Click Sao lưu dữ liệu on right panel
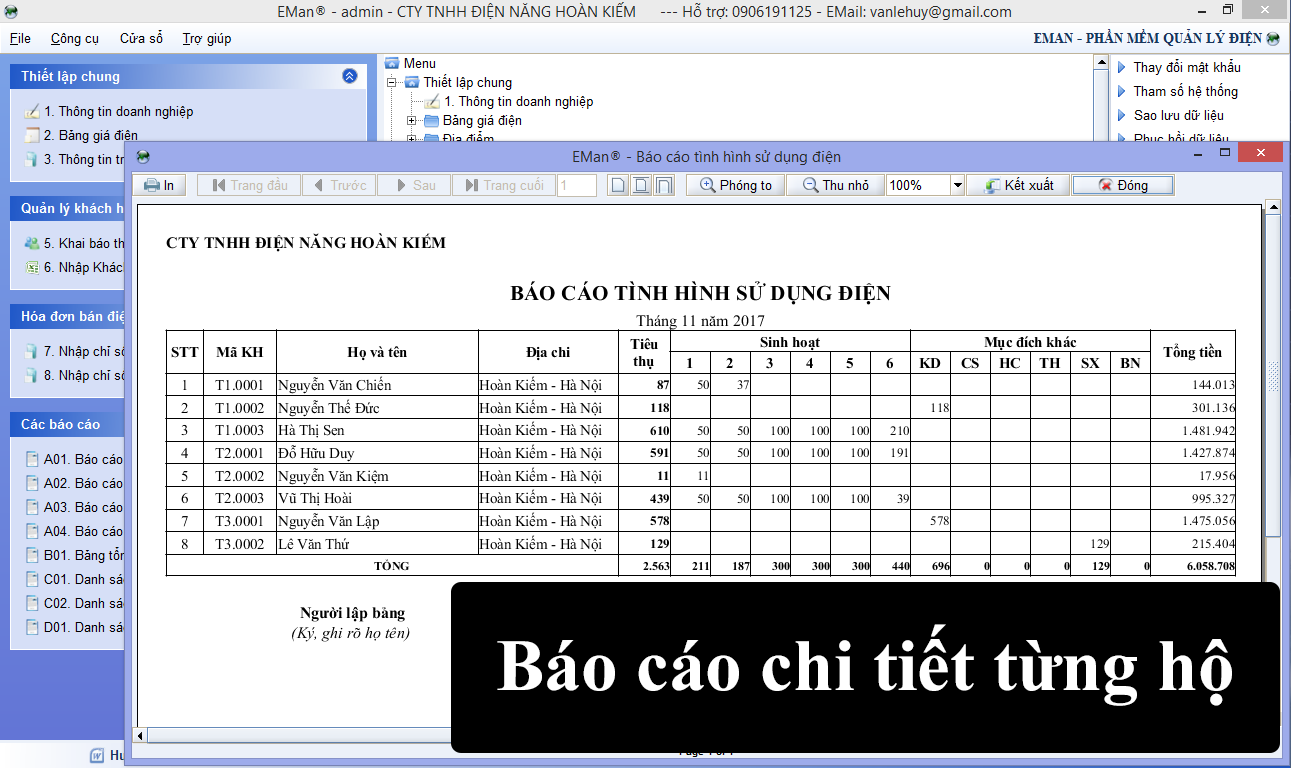This screenshot has width=1291, height=768. 1178,115
